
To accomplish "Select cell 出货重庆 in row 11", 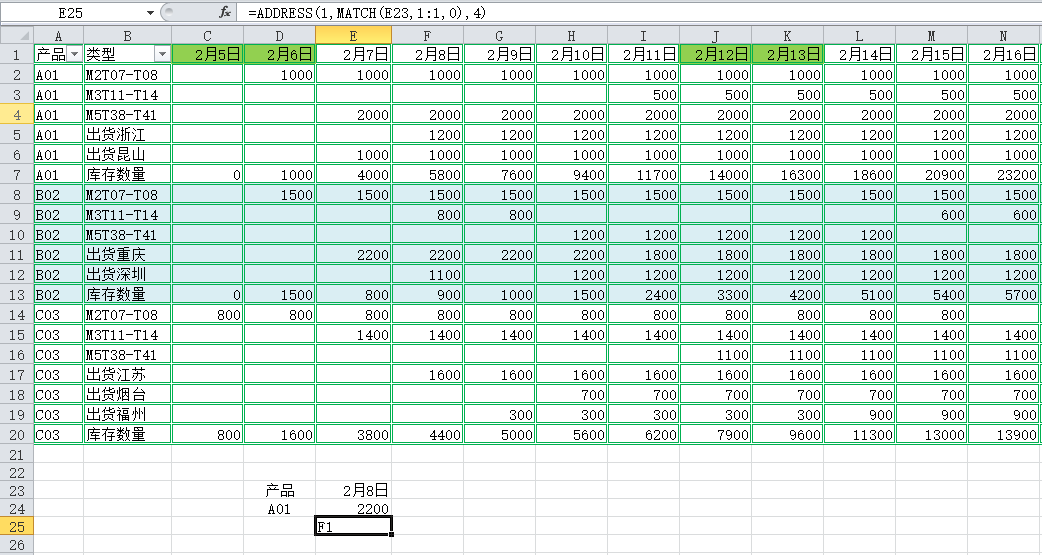I will [x=128, y=255].
